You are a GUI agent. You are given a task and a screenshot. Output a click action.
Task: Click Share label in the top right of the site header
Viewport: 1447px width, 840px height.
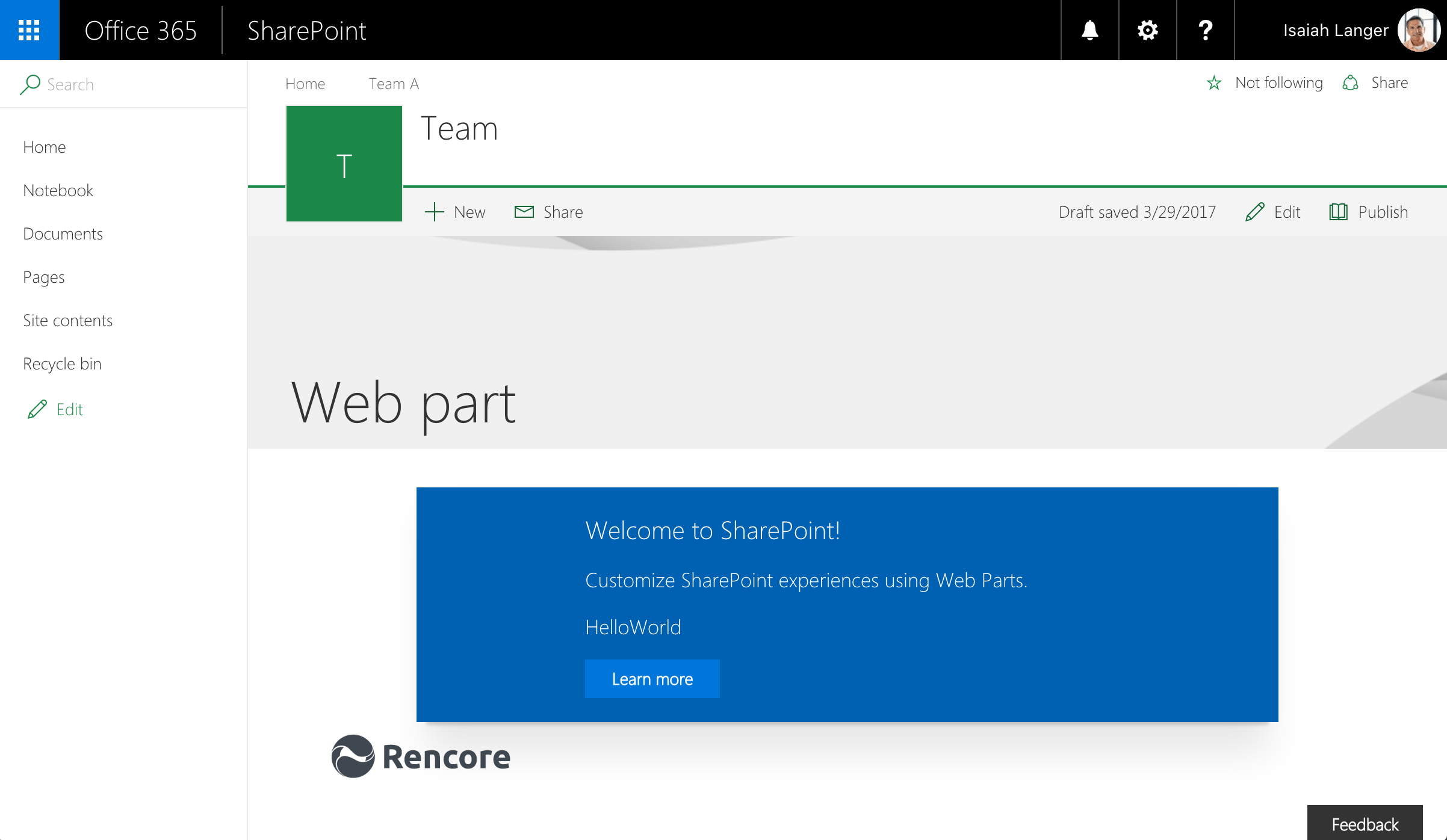[x=1390, y=83]
